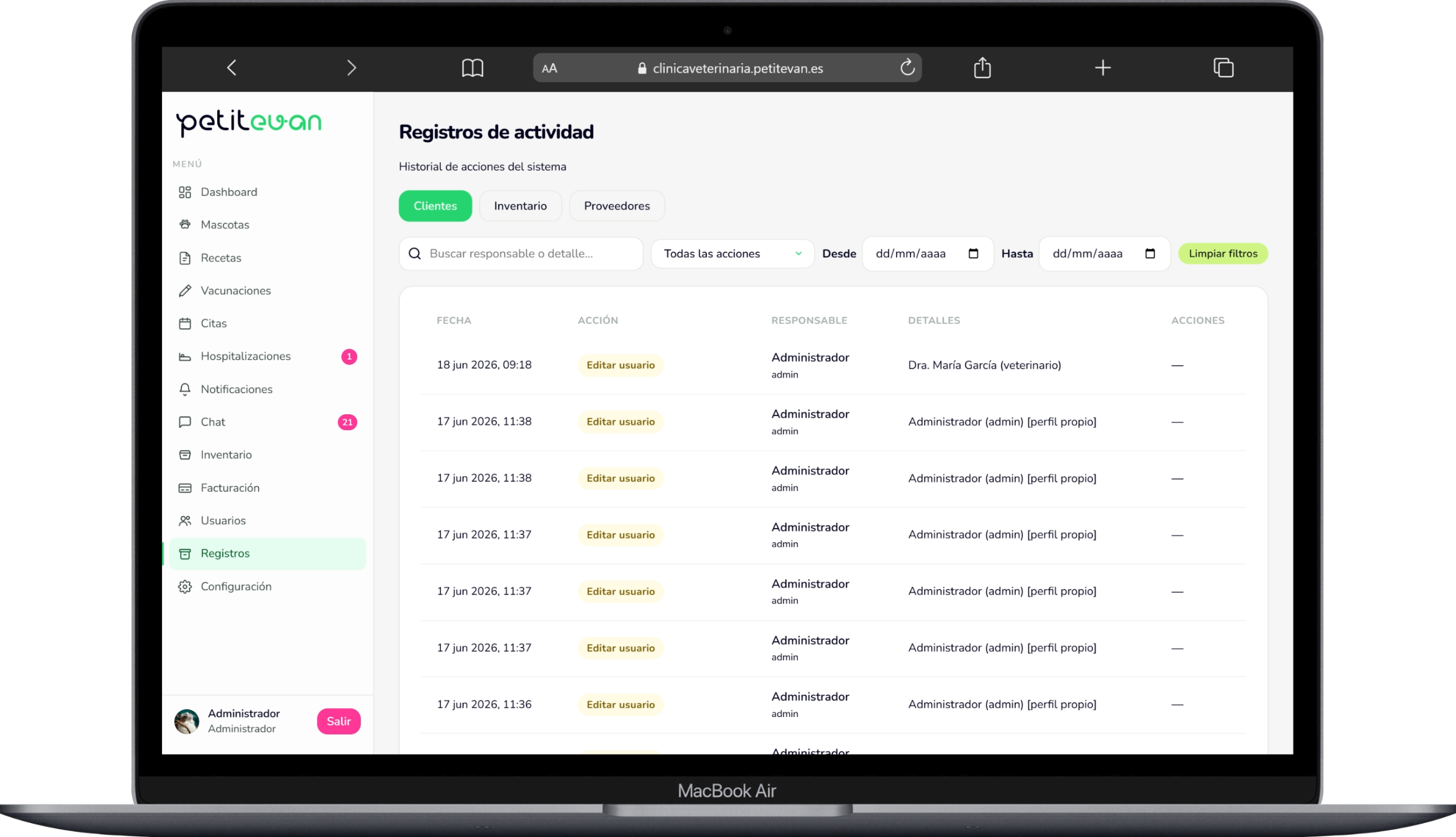The height and width of the screenshot is (837, 1456).
Task: Switch to the Inventario tab
Action: tap(520, 206)
